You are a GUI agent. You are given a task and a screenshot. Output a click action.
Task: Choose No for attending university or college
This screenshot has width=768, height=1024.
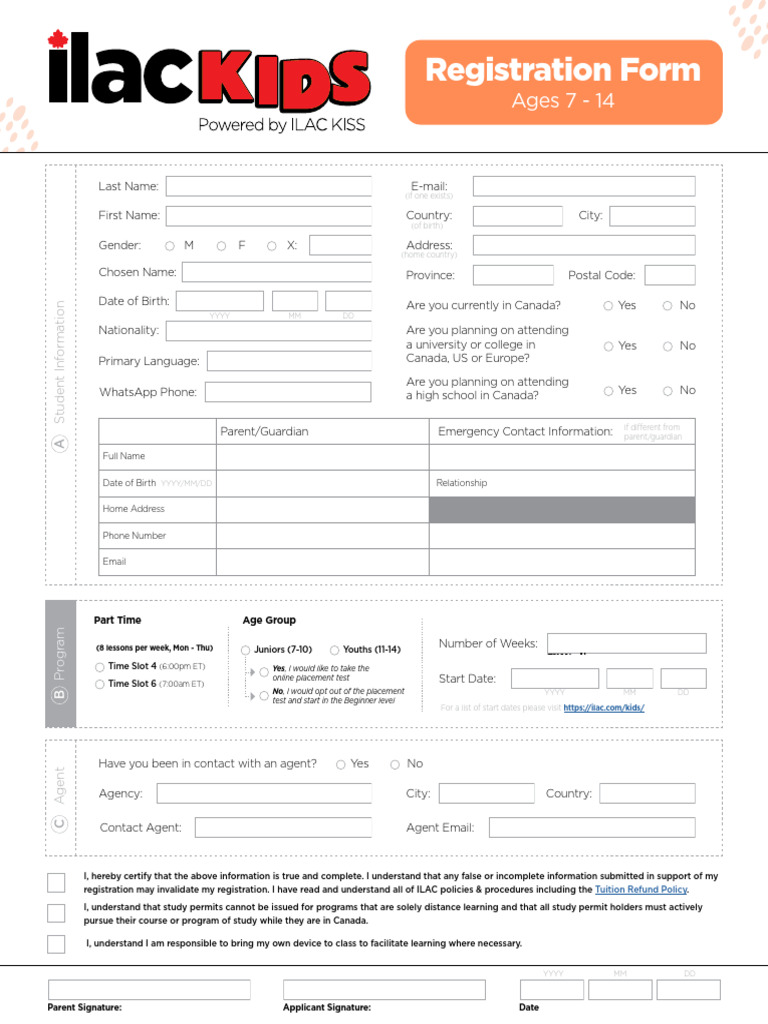[667, 346]
